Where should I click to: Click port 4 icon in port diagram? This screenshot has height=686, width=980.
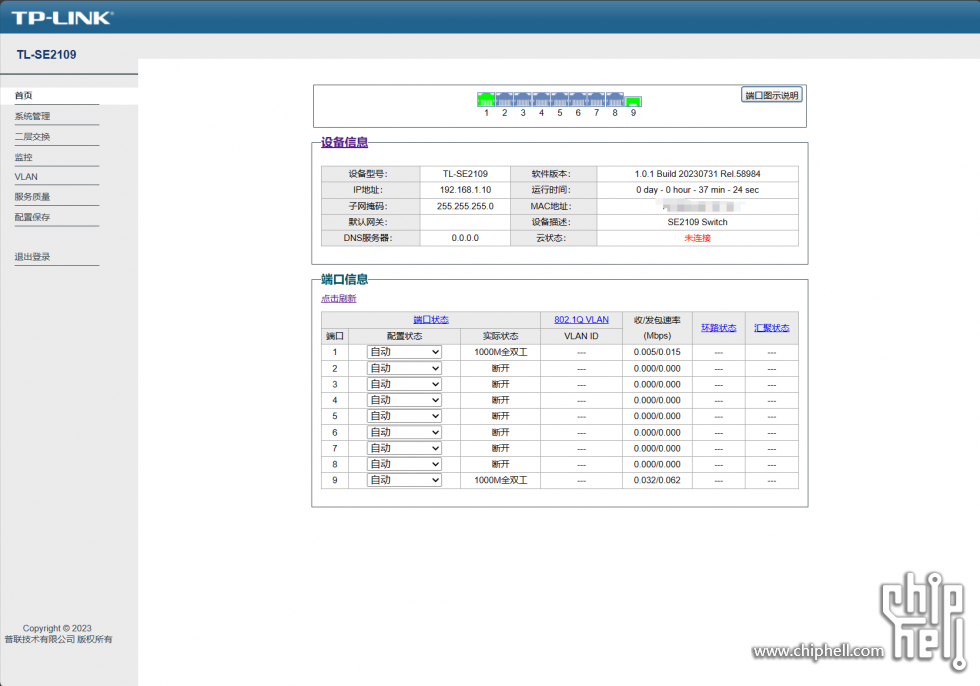pyautogui.click(x=541, y=99)
